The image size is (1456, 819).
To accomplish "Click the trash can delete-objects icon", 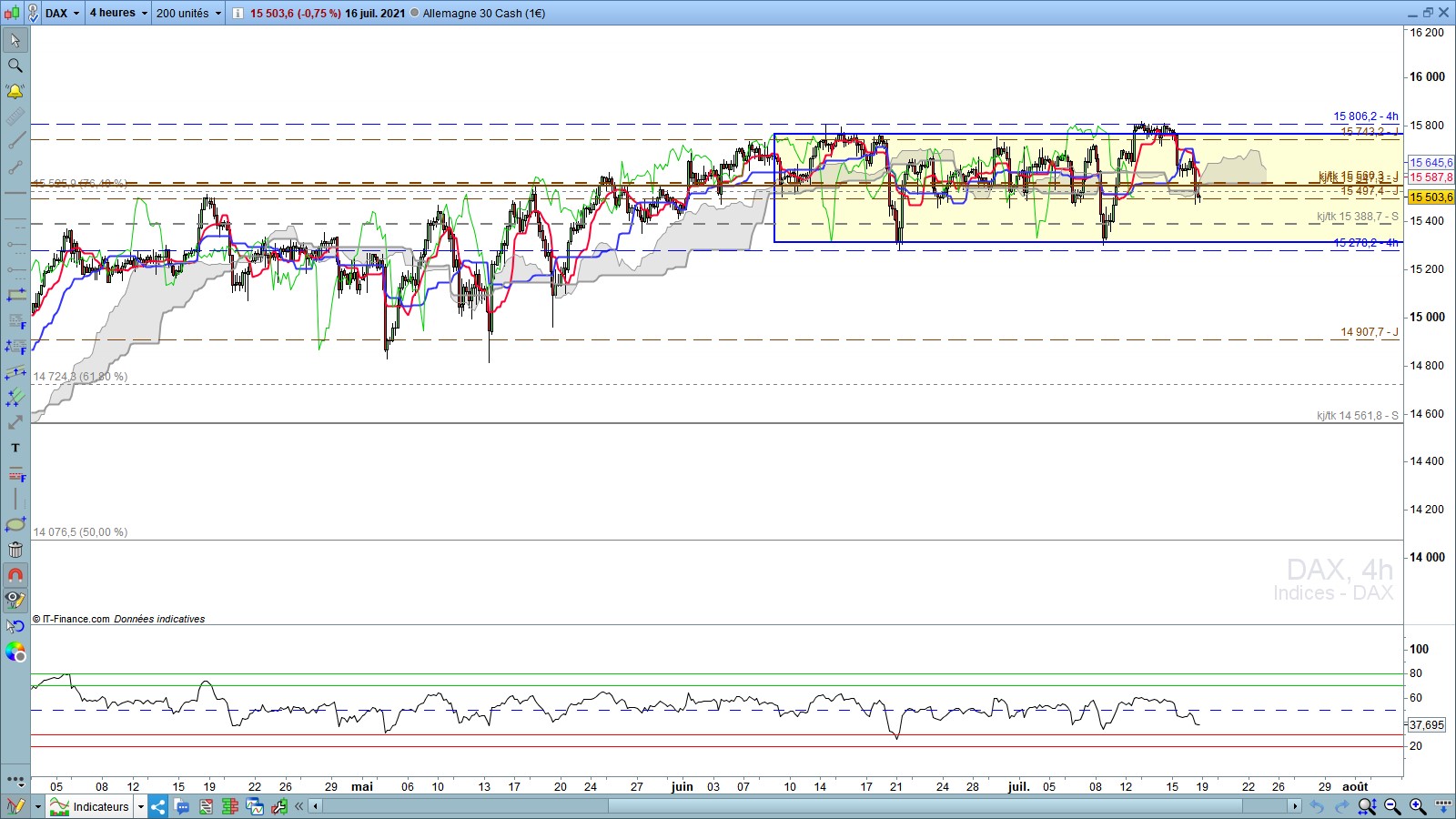I will pos(15,550).
